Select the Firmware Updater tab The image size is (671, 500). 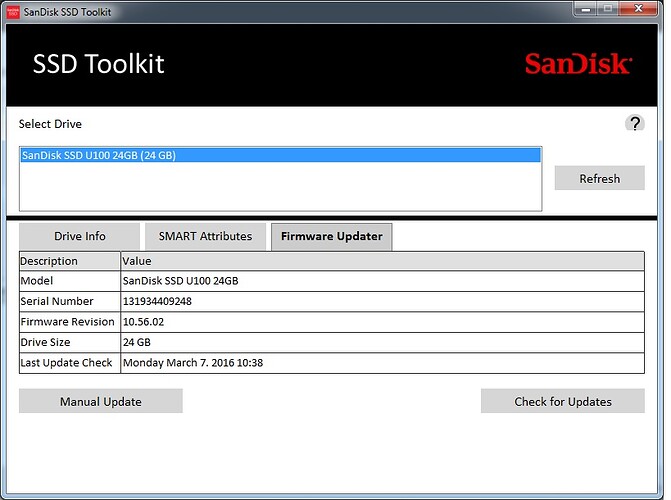pyautogui.click(x=332, y=236)
